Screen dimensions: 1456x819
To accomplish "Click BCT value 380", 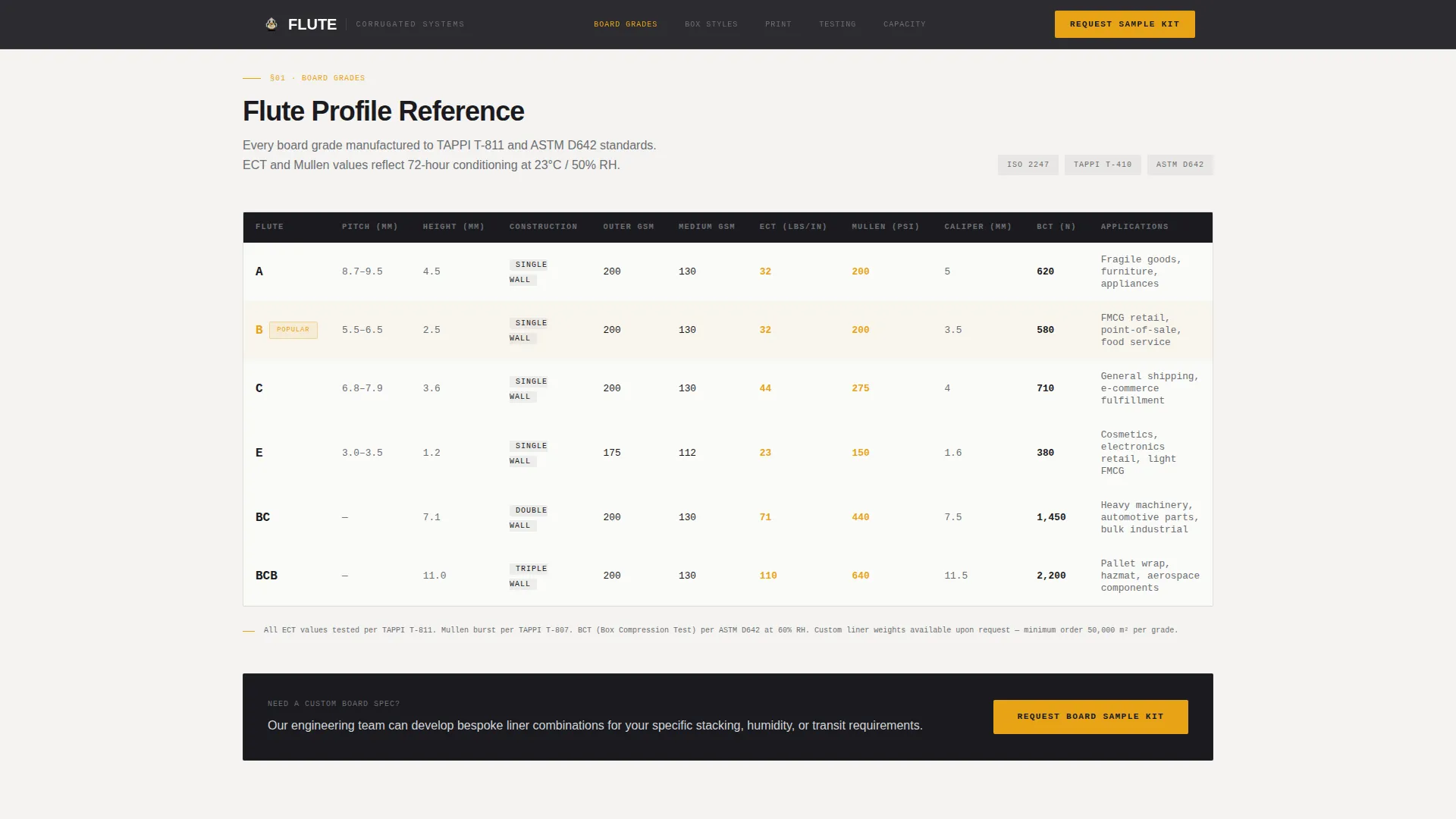I will [x=1046, y=453].
